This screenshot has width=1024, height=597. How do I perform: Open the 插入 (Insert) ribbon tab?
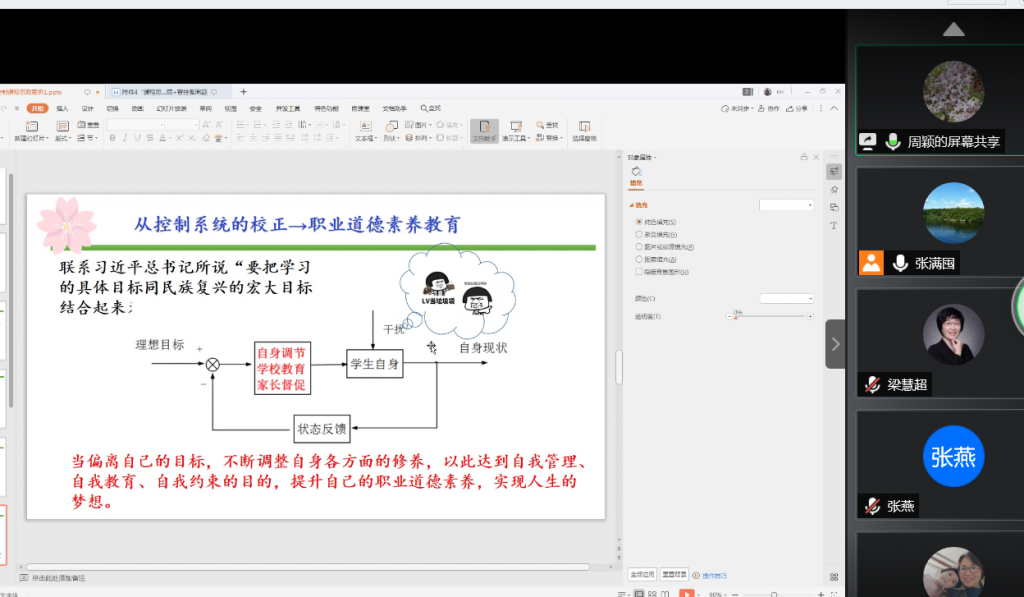62,108
